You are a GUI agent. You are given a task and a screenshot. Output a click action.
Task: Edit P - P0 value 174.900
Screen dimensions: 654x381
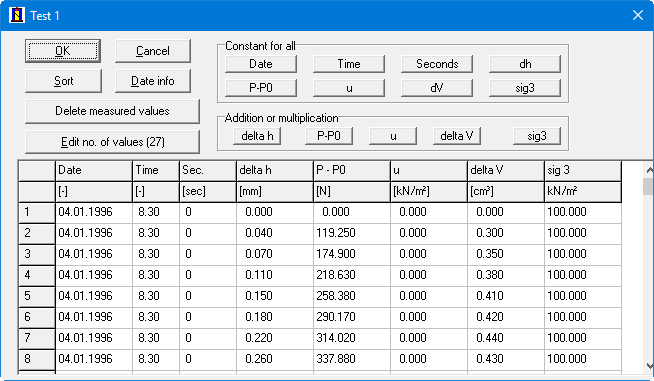[x=352, y=254]
